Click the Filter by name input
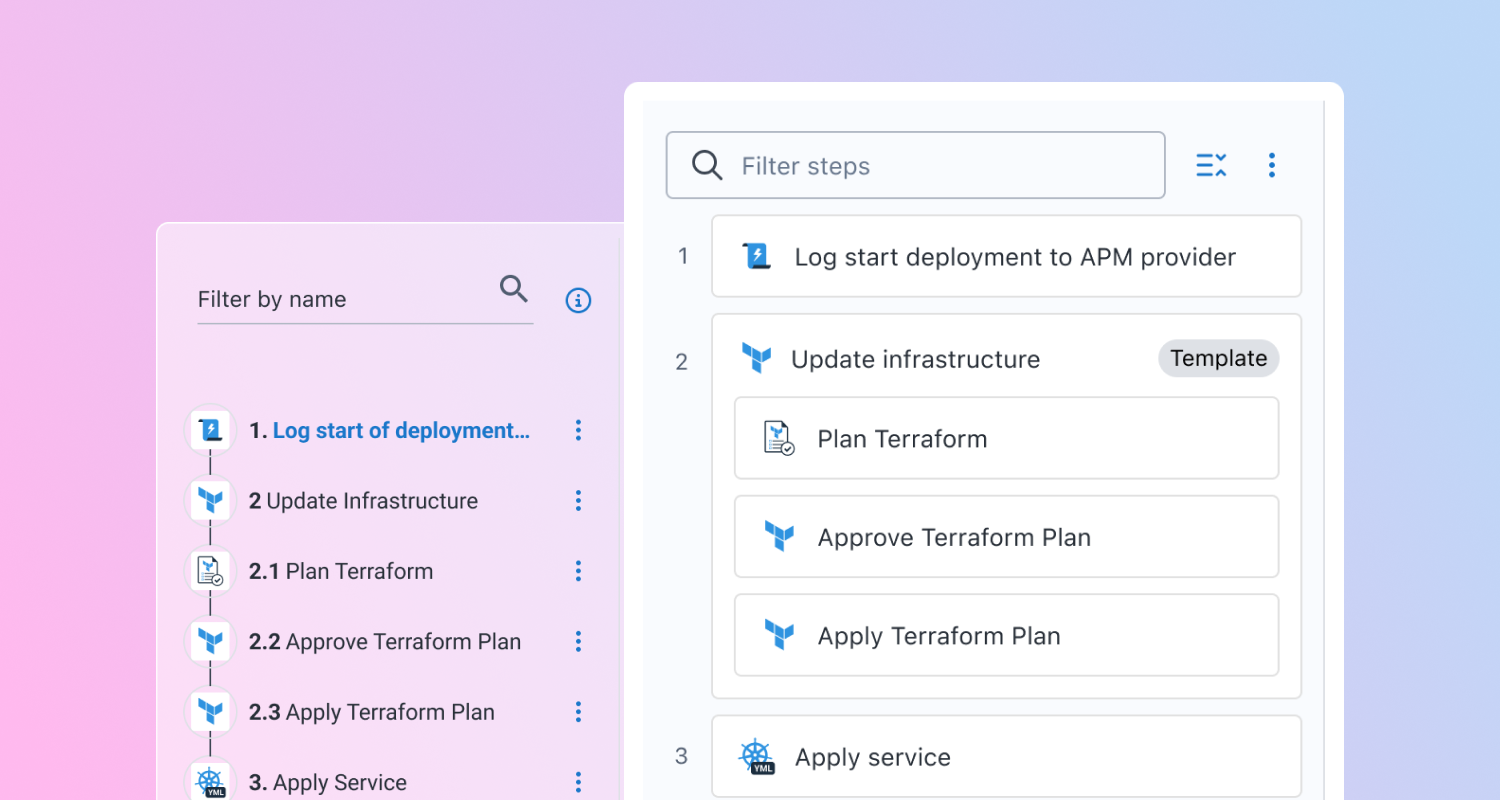This screenshot has width=1500, height=800. [365, 299]
